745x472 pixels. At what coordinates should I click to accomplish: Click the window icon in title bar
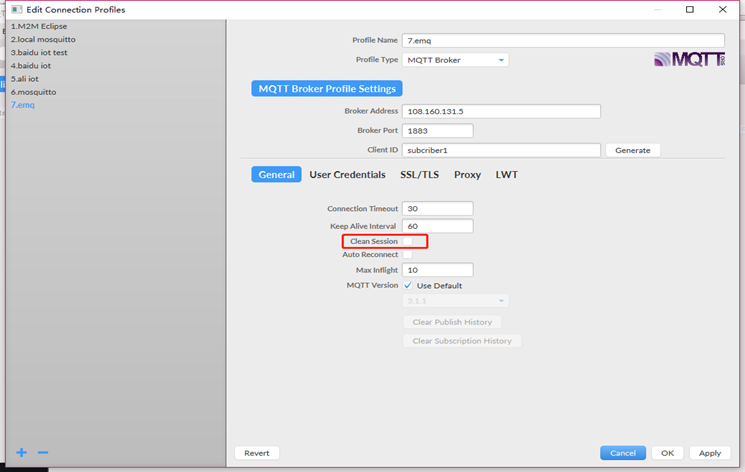click(x=17, y=10)
